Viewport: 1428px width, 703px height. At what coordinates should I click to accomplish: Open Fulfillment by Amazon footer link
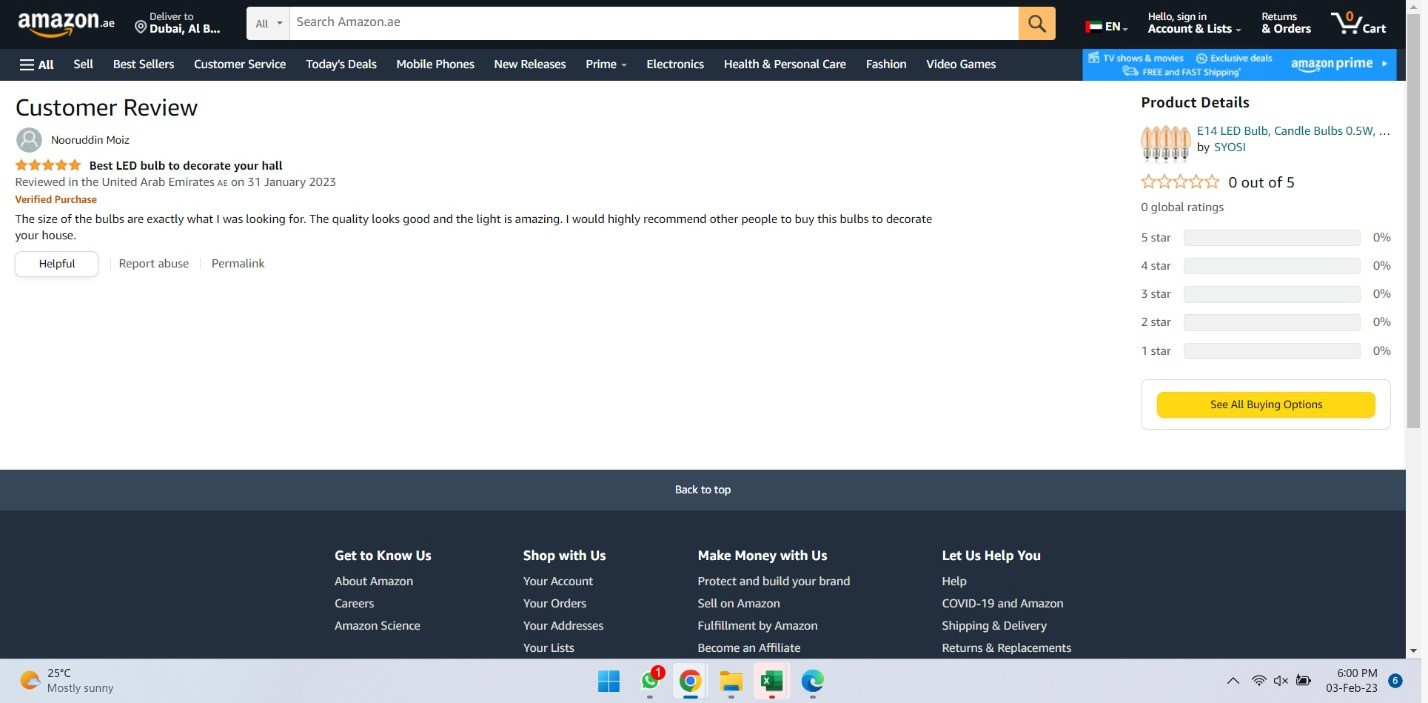coord(758,626)
